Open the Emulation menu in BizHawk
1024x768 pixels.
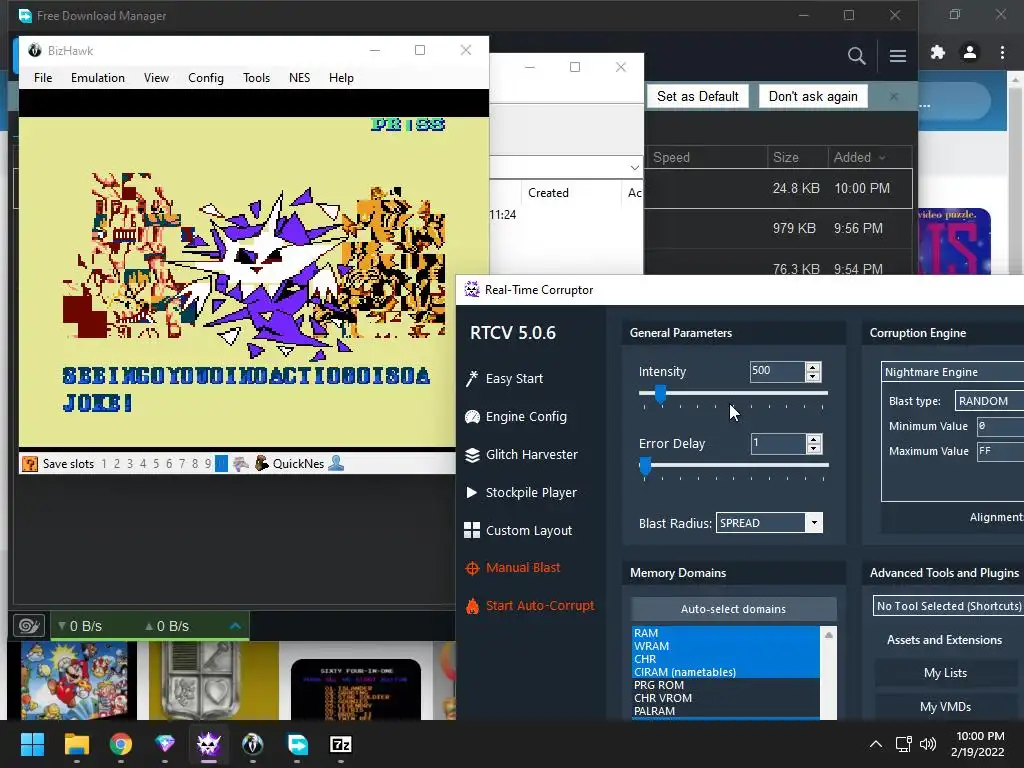click(98, 78)
